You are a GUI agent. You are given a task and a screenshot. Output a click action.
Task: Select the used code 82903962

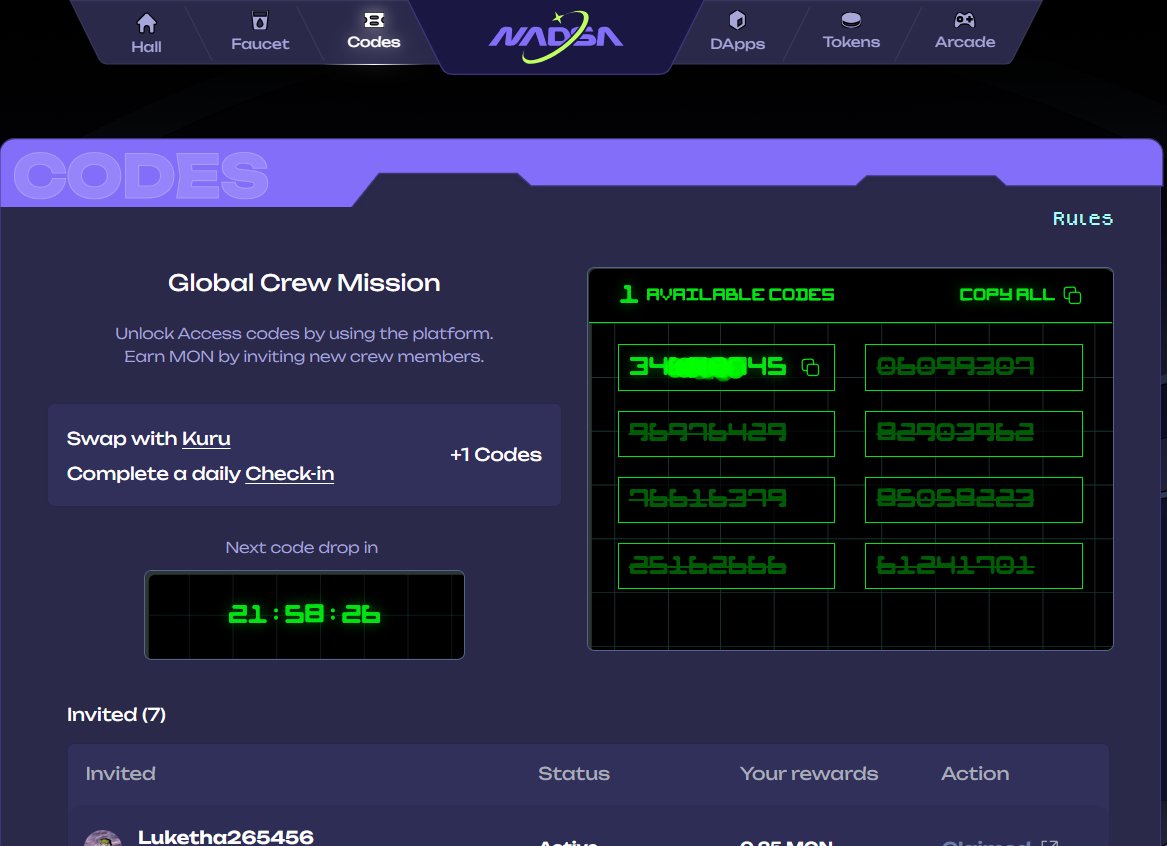tap(973, 434)
